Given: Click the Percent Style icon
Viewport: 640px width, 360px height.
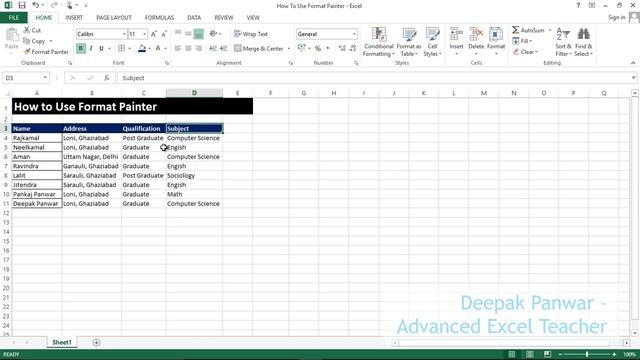Looking at the screenshot, I should click(x=318, y=48).
